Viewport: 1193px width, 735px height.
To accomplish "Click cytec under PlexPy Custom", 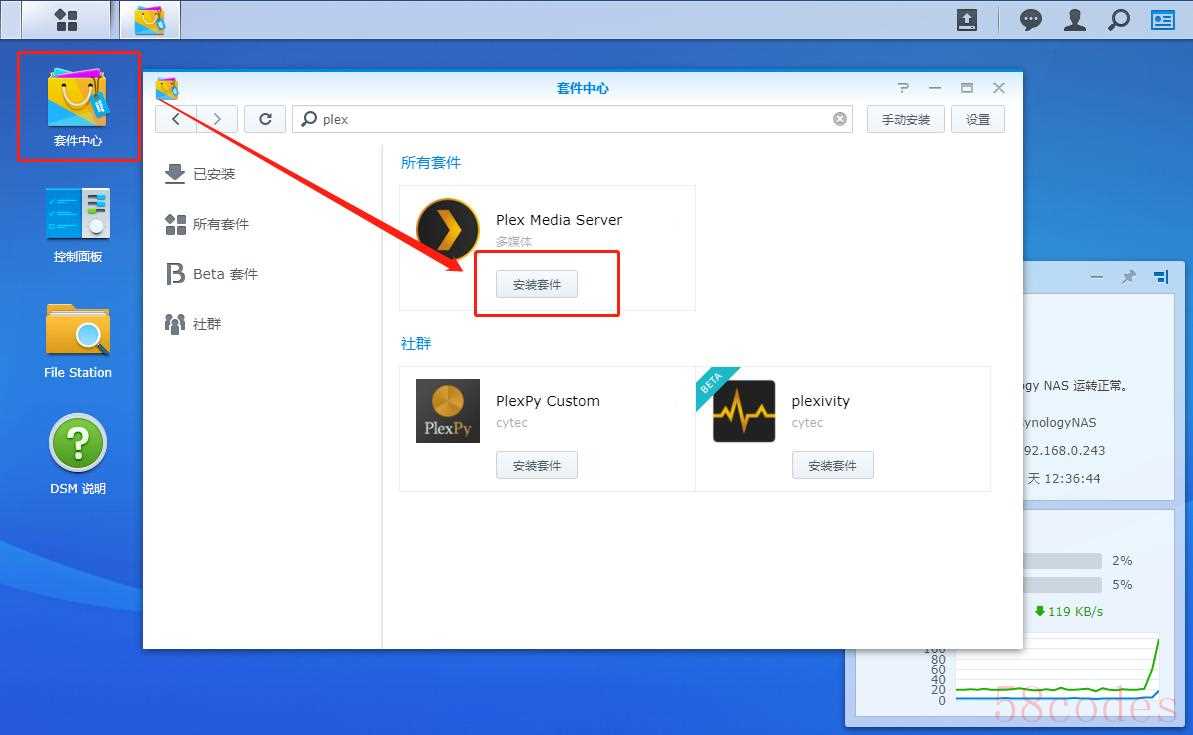I will (x=512, y=423).
